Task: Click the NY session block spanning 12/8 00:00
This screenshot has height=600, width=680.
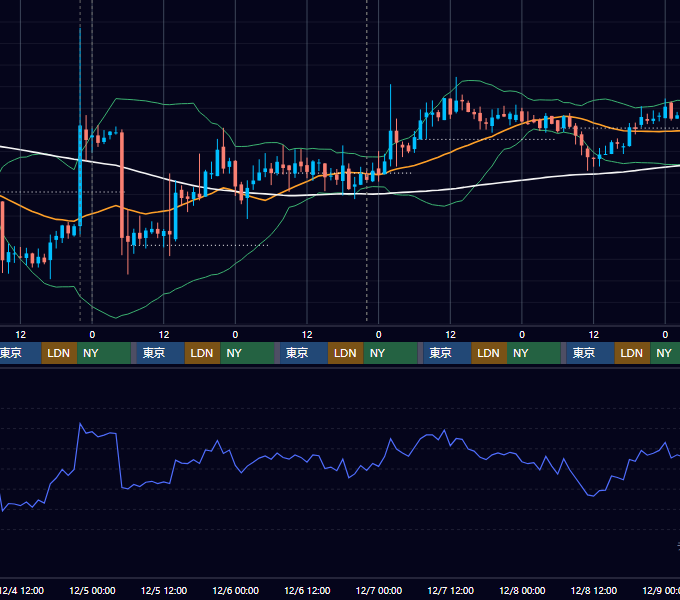Action: pyautogui.click(x=534, y=353)
